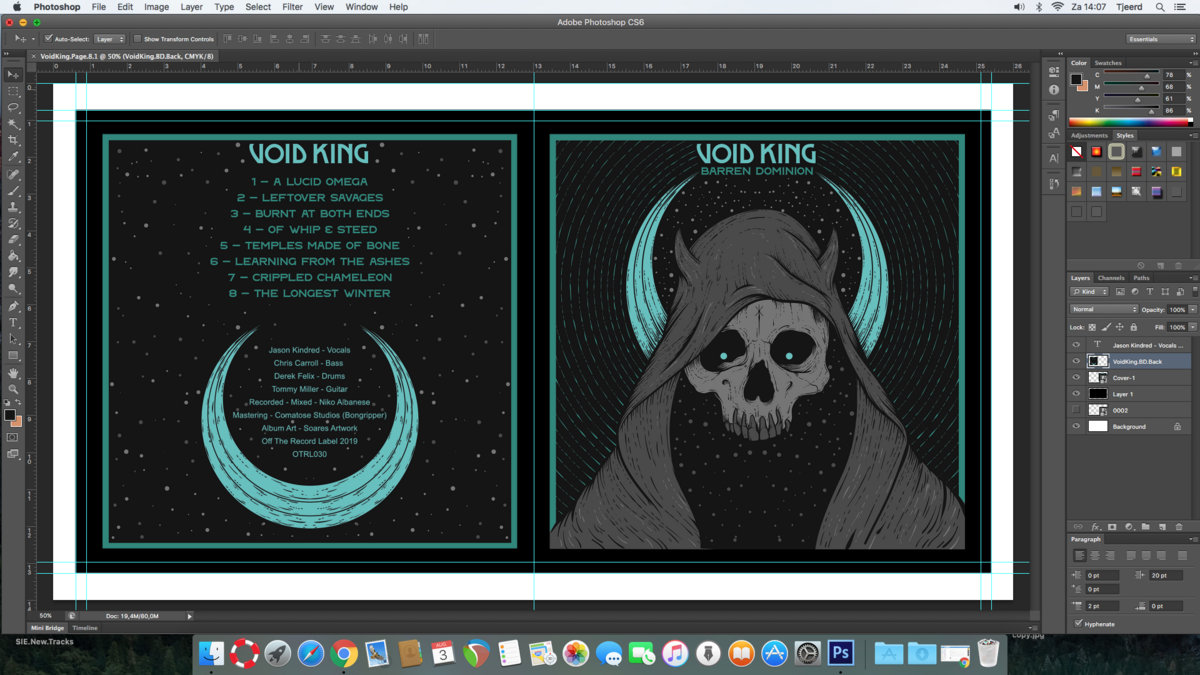1200x675 pixels.
Task: Expand the Essentials workspace dropdown
Action: [1159, 39]
